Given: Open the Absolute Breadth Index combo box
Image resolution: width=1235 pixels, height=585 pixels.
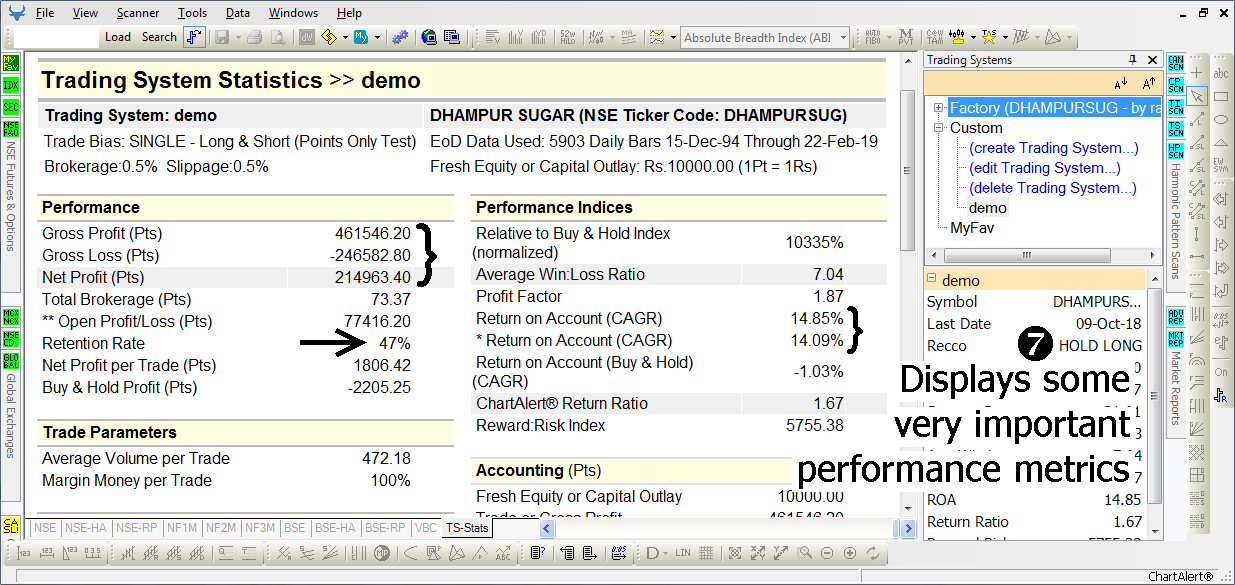Looking at the screenshot, I should tap(765, 37).
